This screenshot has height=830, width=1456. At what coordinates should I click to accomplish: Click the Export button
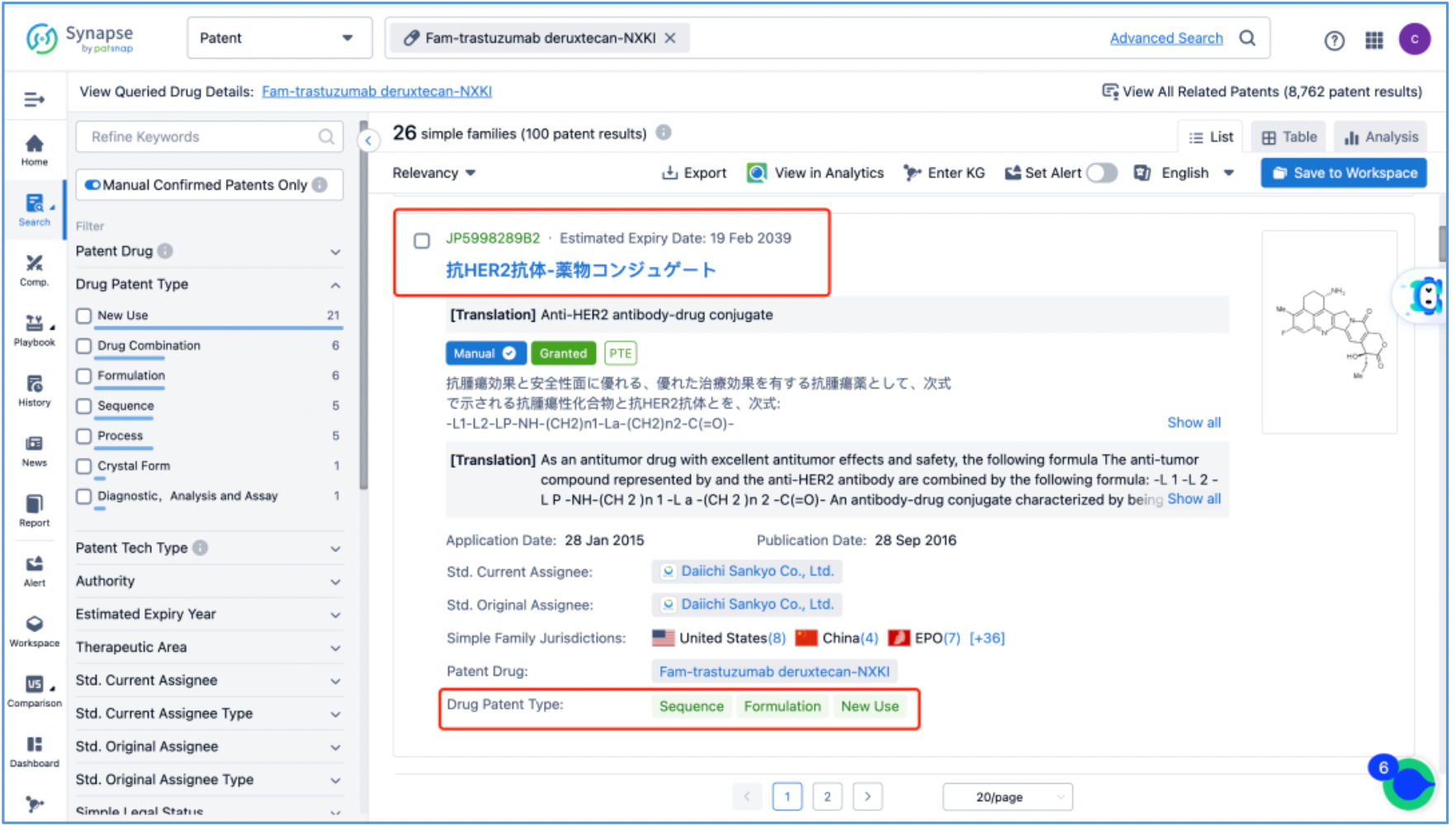click(693, 172)
